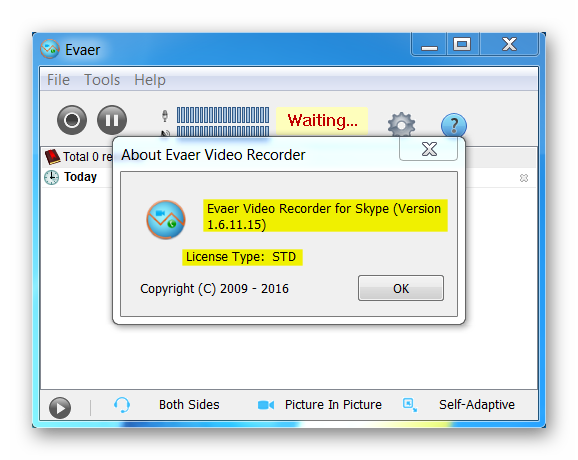Click the blue question mark help icon
The image size is (578, 460).
tap(454, 125)
